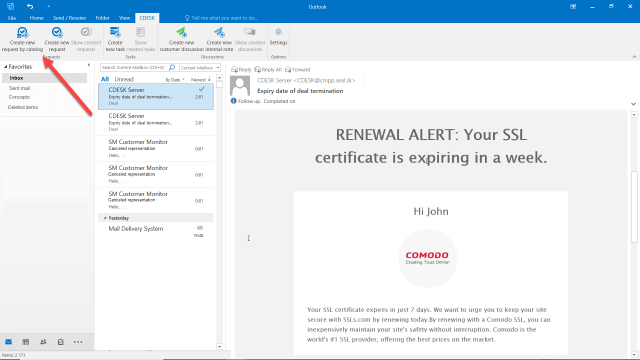Click Create new customer discussion
The width and height of the screenshot is (640, 360).
[x=181, y=39]
